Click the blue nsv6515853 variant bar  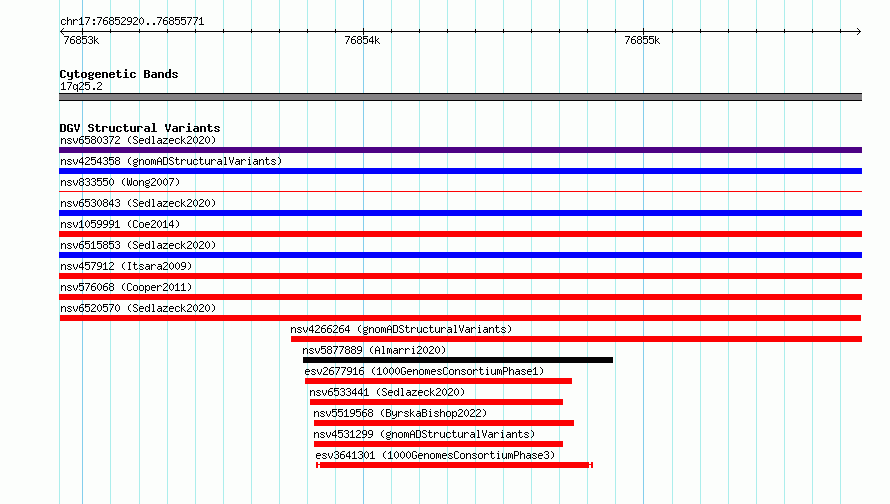click(x=460, y=255)
